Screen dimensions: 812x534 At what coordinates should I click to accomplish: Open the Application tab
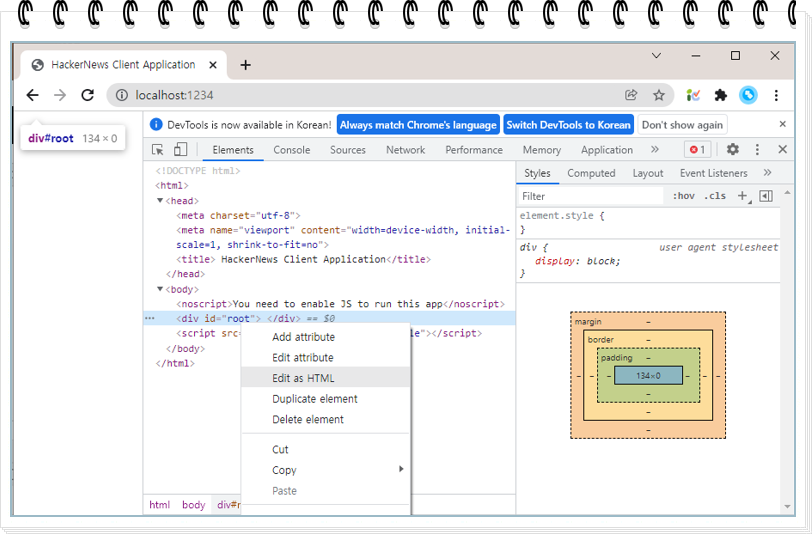pos(607,150)
